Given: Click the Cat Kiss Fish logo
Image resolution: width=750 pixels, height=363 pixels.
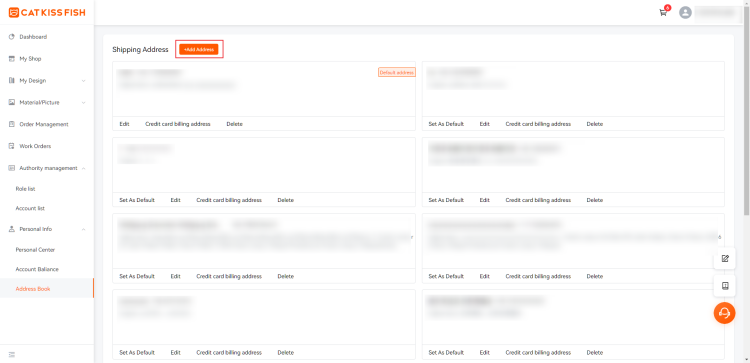Looking at the screenshot, I should tap(47, 12).
